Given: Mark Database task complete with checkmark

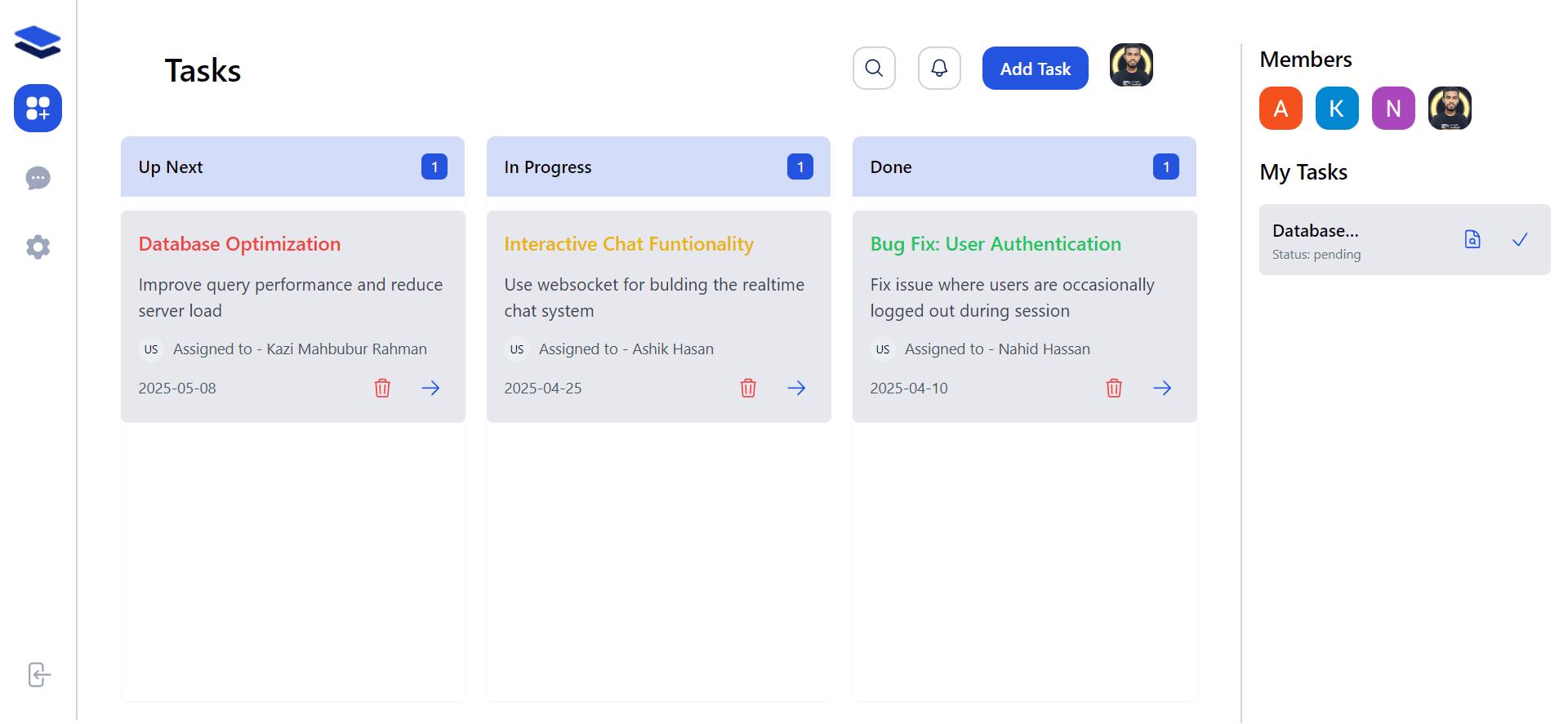Looking at the screenshot, I should (1520, 239).
